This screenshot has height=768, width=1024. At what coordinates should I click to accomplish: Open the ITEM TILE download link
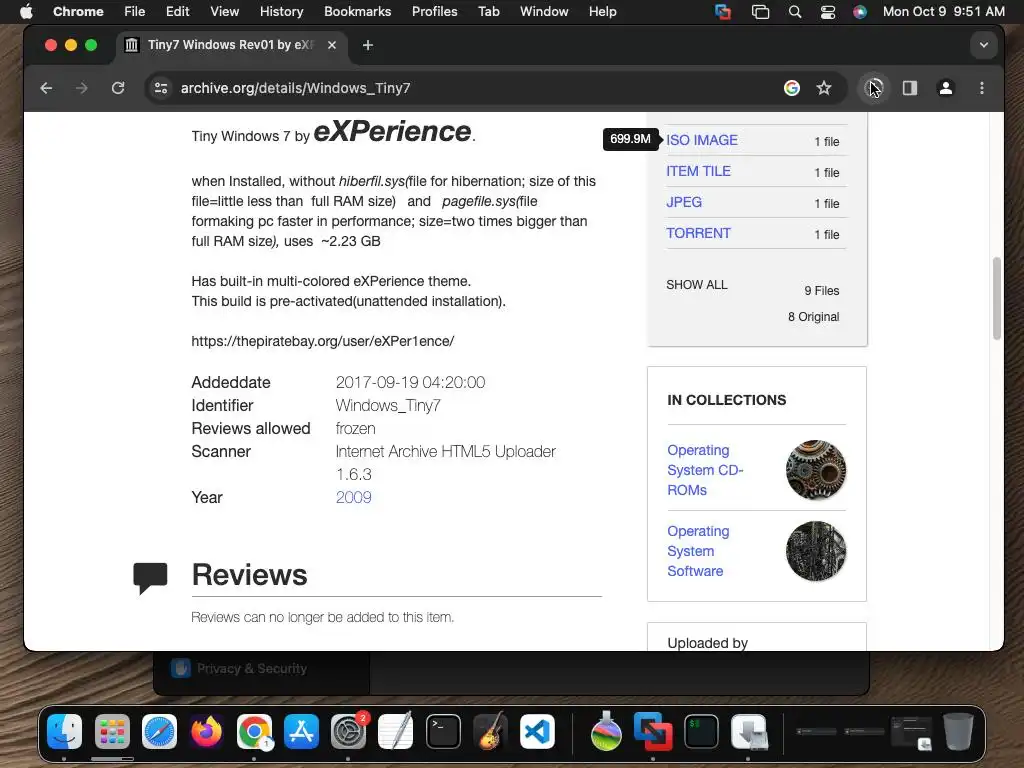click(698, 171)
